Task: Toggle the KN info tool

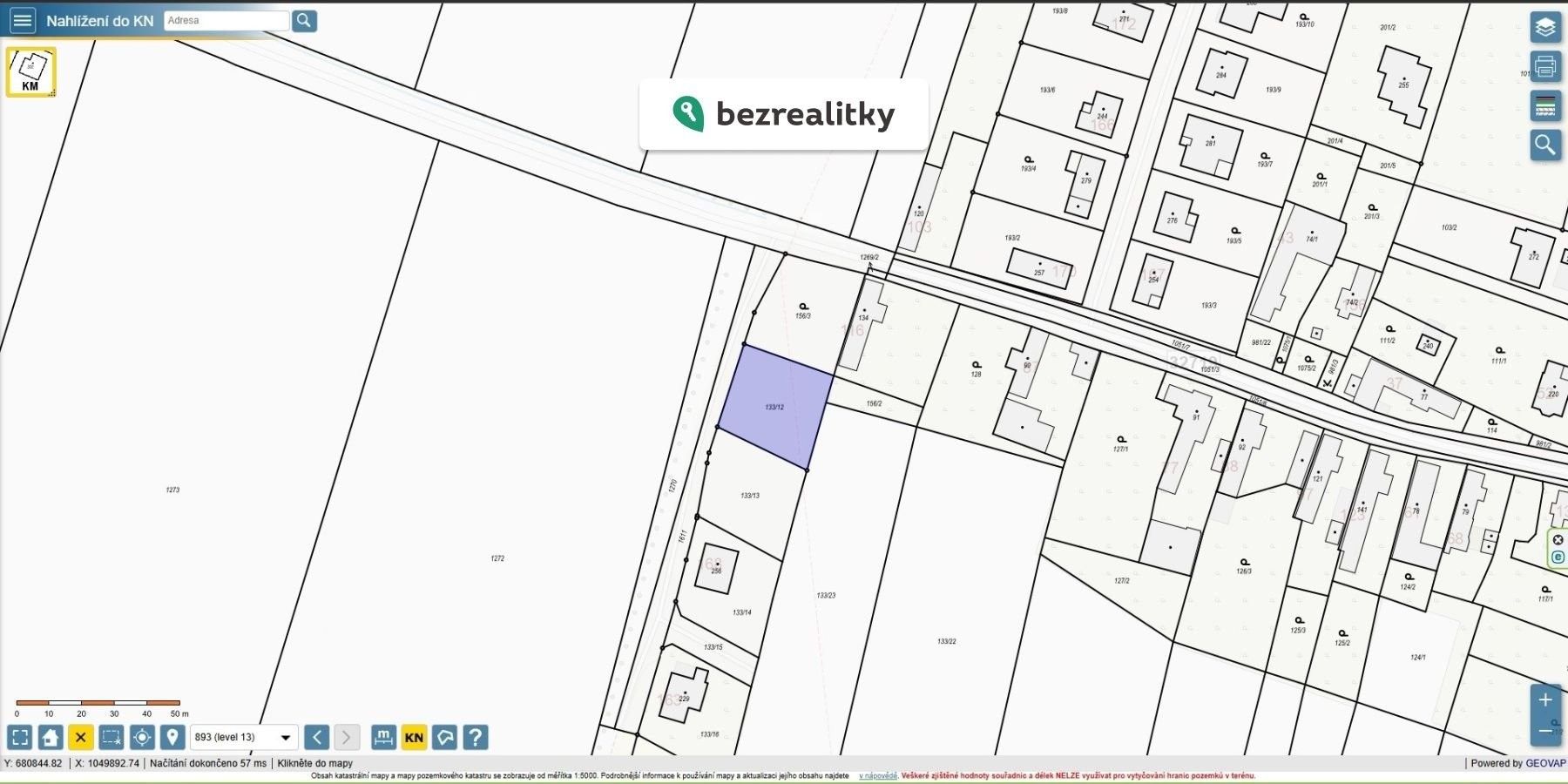Action: (x=414, y=738)
